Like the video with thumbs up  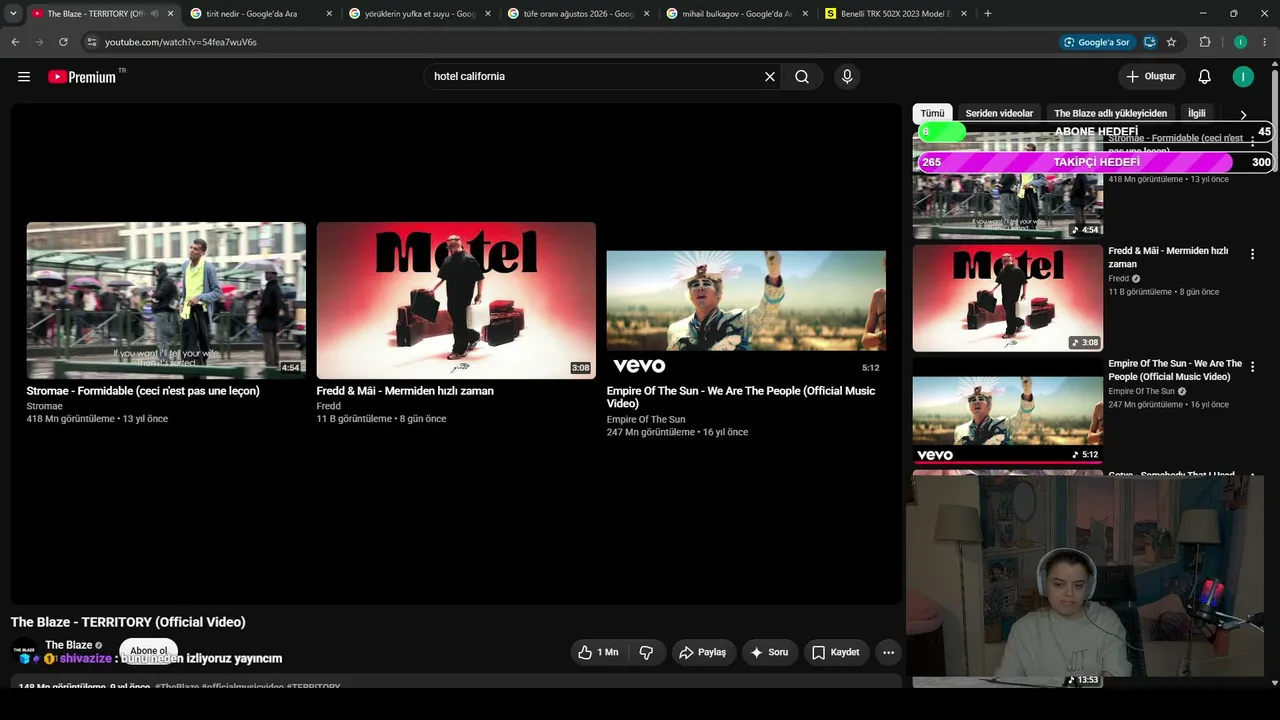(599, 652)
